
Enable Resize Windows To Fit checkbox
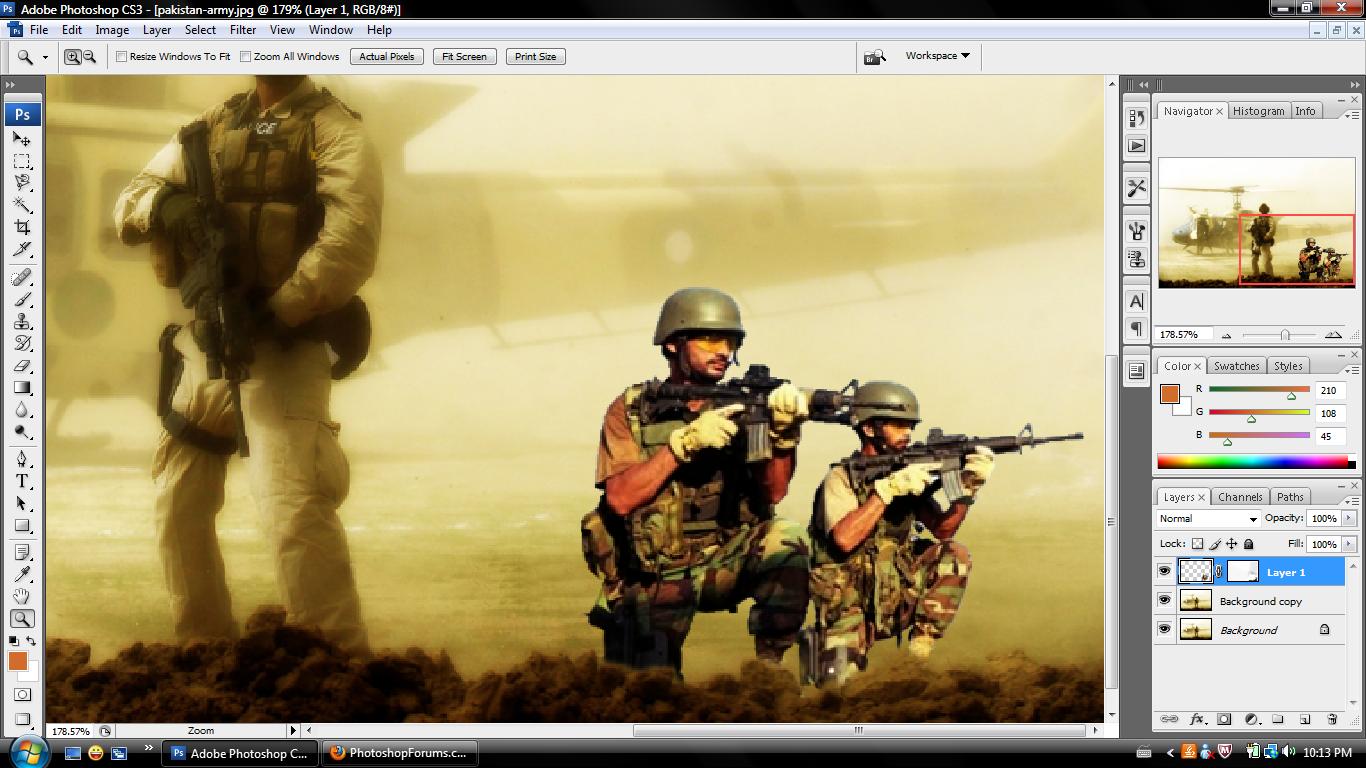pos(122,57)
